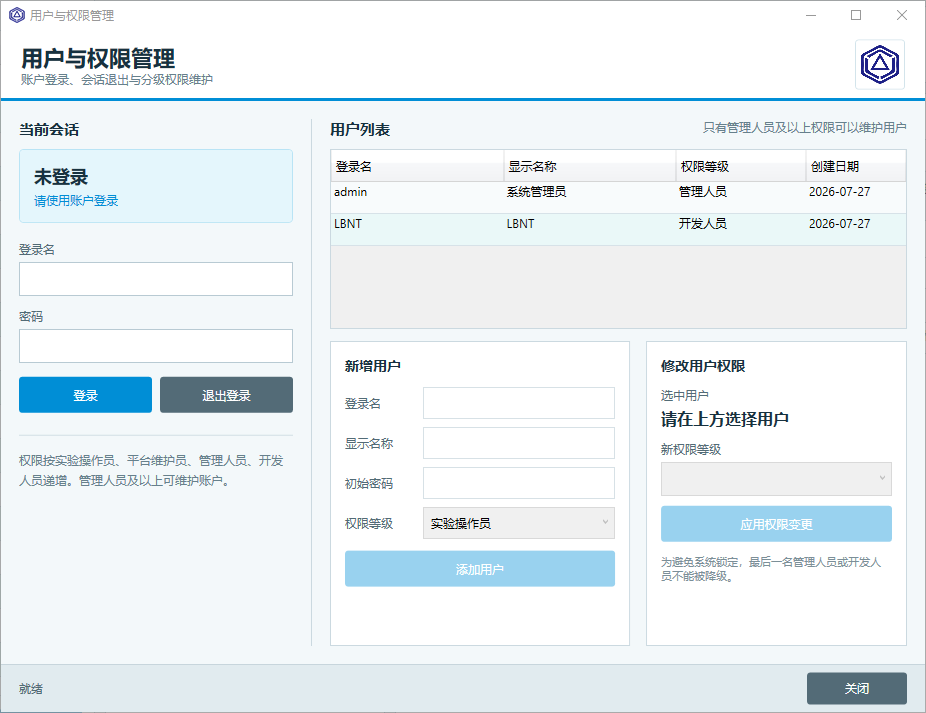Sort by the 显示名称 column header

(589, 167)
